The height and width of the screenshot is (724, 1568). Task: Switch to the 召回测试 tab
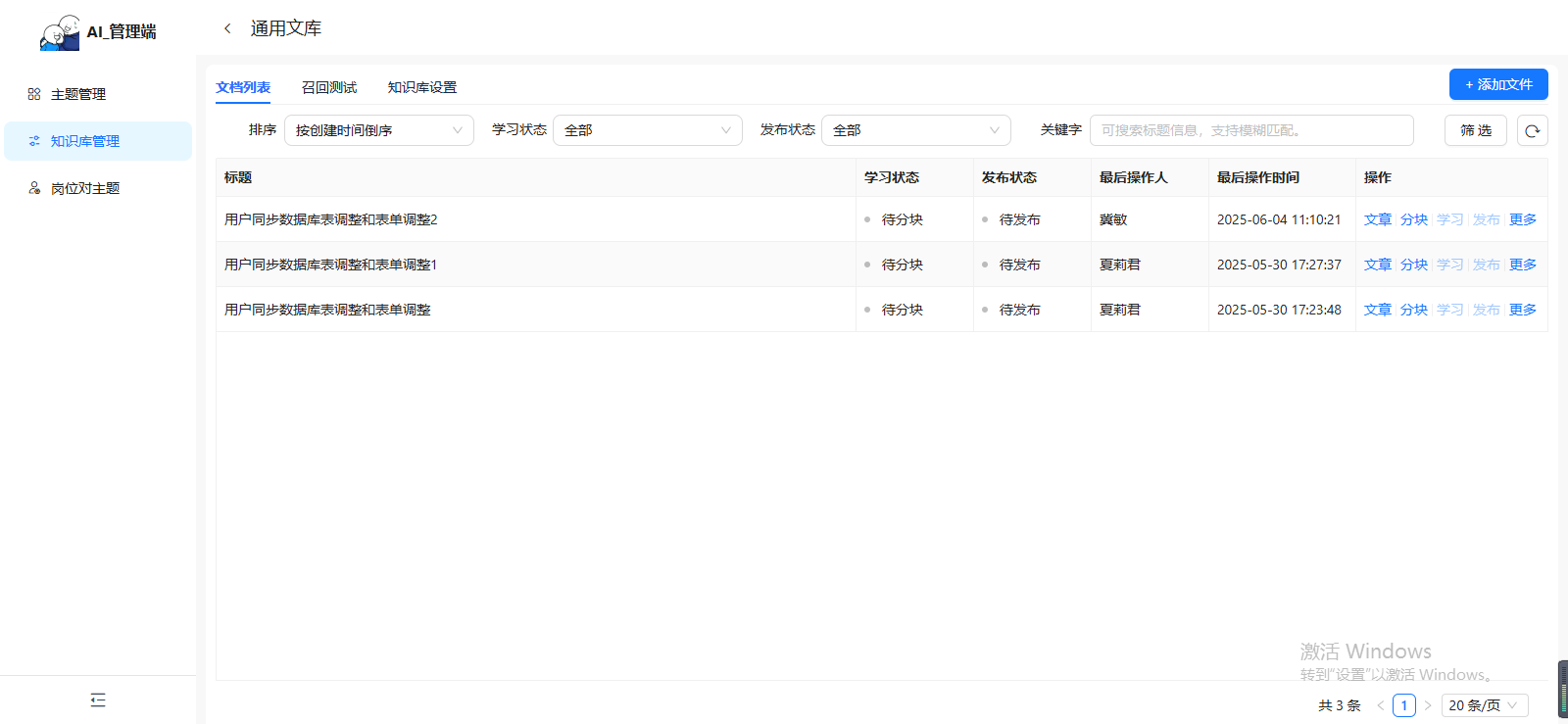click(x=329, y=87)
